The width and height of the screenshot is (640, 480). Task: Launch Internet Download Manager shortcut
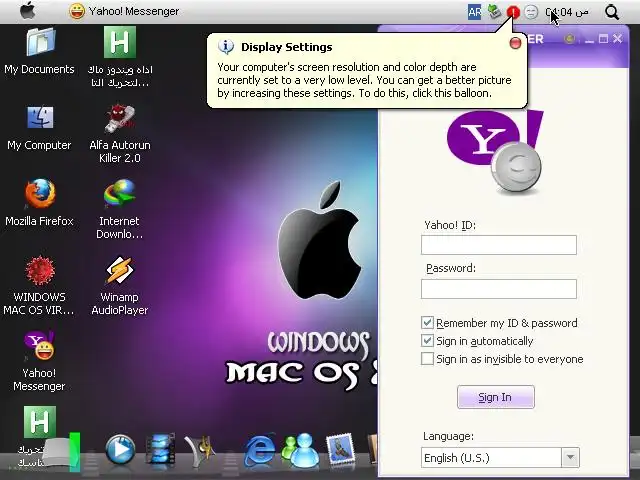click(x=120, y=209)
